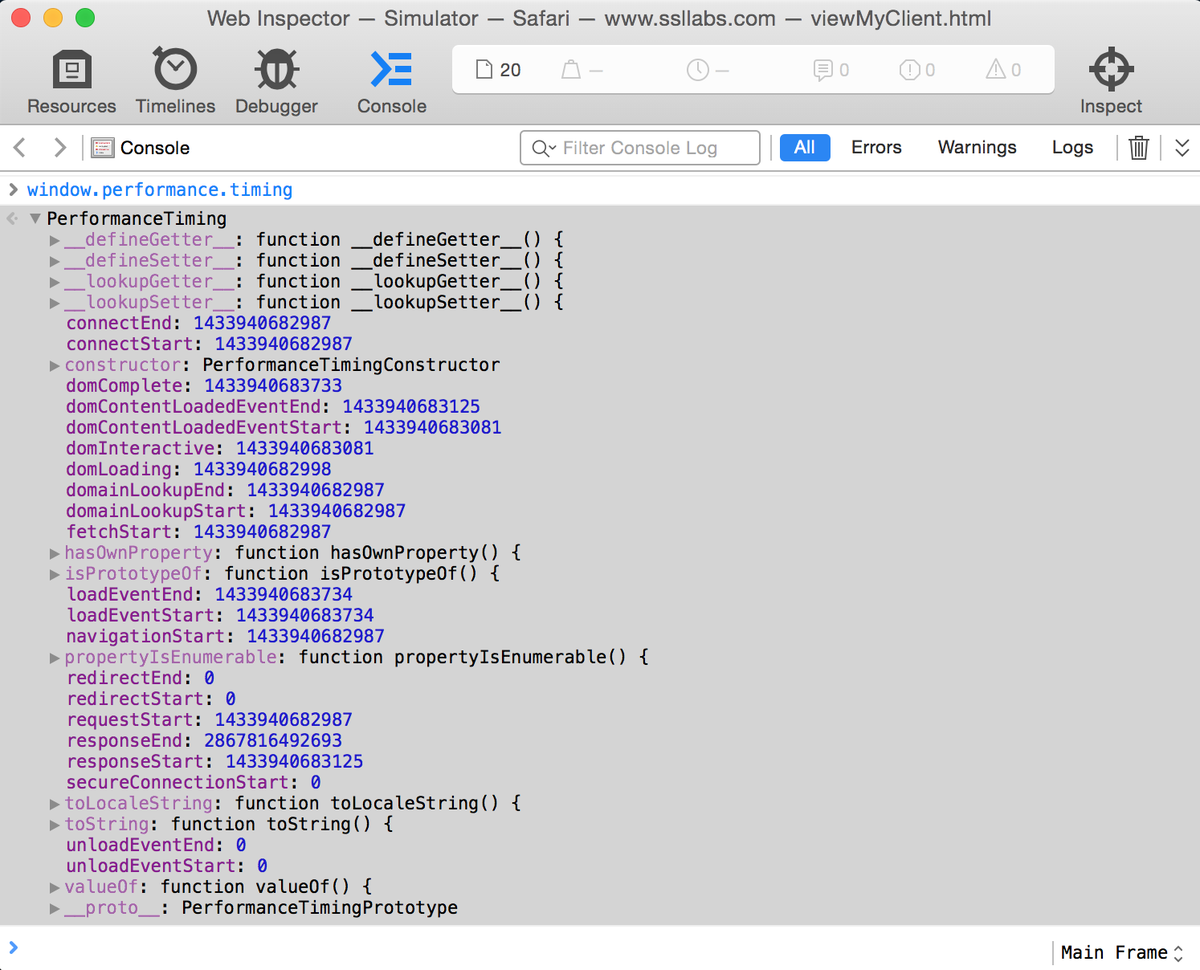This screenshot has height=970, width=1200.
Task: Click the window.performance.timing command line
Action: [x=160, y=190]
